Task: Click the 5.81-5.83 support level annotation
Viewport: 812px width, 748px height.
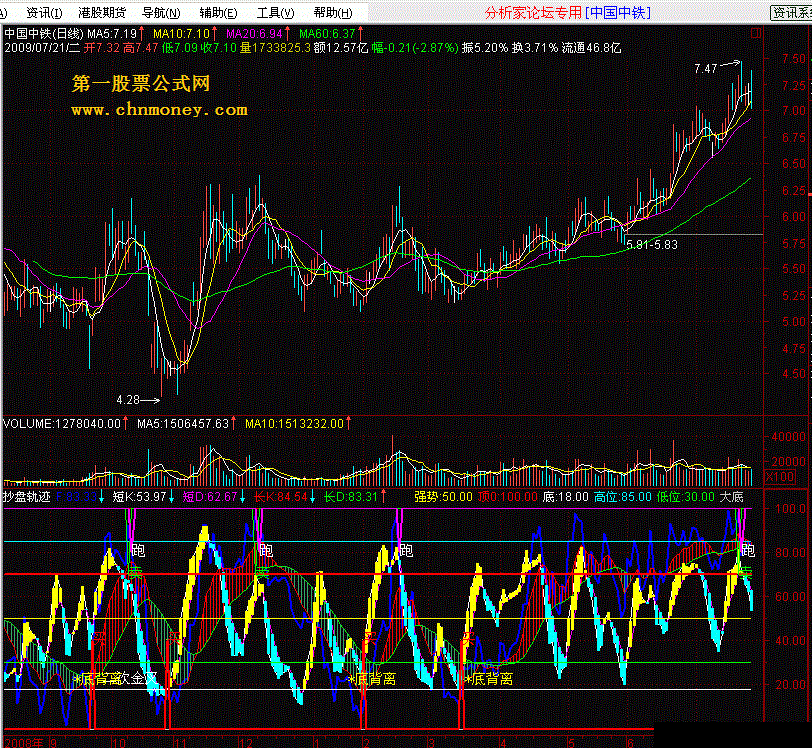Action: point(652,244)
